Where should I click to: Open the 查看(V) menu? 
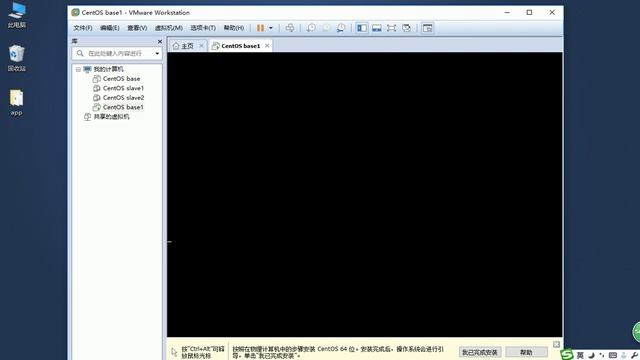137,28
